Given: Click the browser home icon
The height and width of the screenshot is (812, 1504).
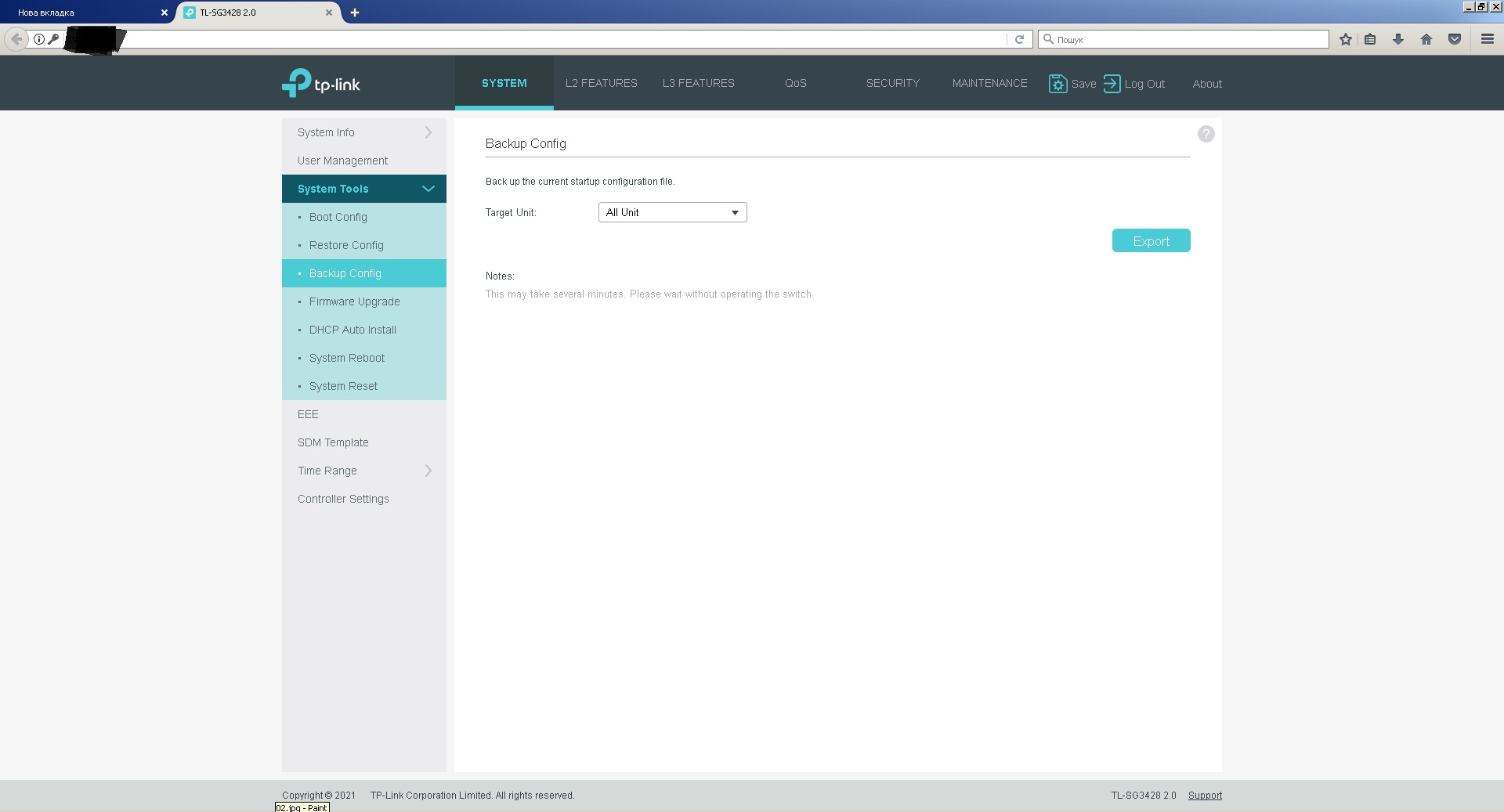Looking at the screenshot, I should pos(1426,39).
